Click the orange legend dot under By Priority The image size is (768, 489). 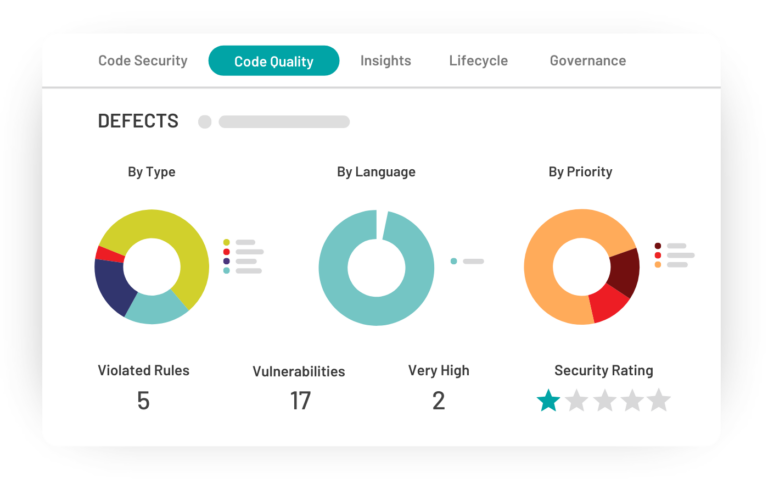658,265
